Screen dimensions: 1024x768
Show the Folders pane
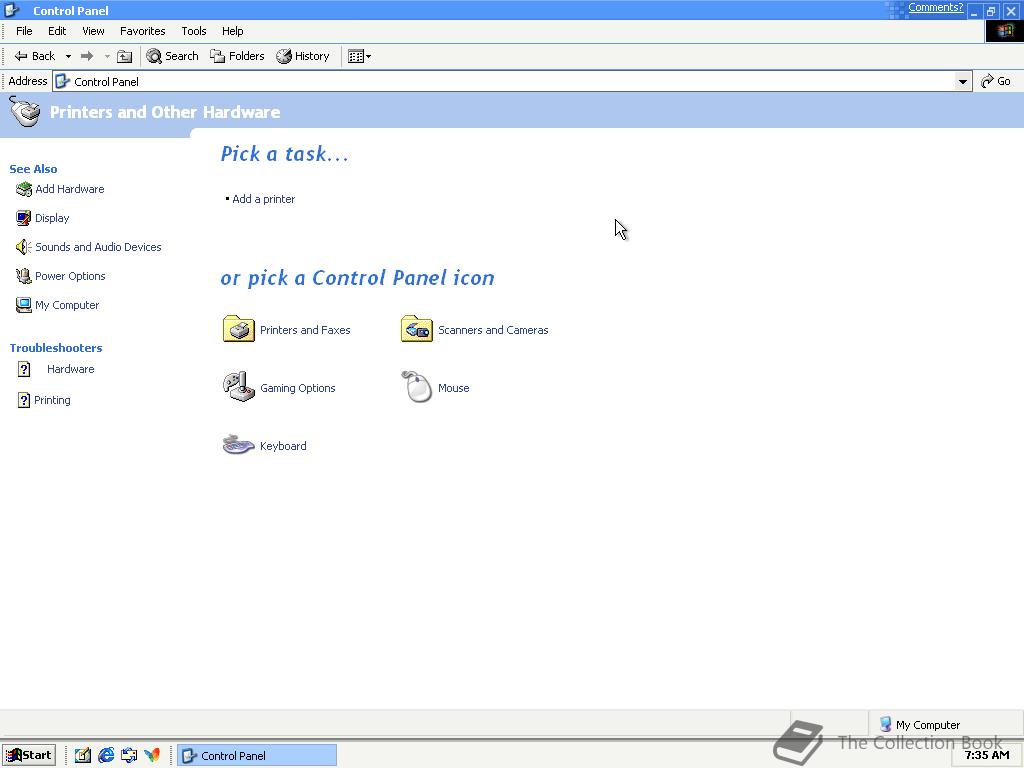(x=237, y=56)
